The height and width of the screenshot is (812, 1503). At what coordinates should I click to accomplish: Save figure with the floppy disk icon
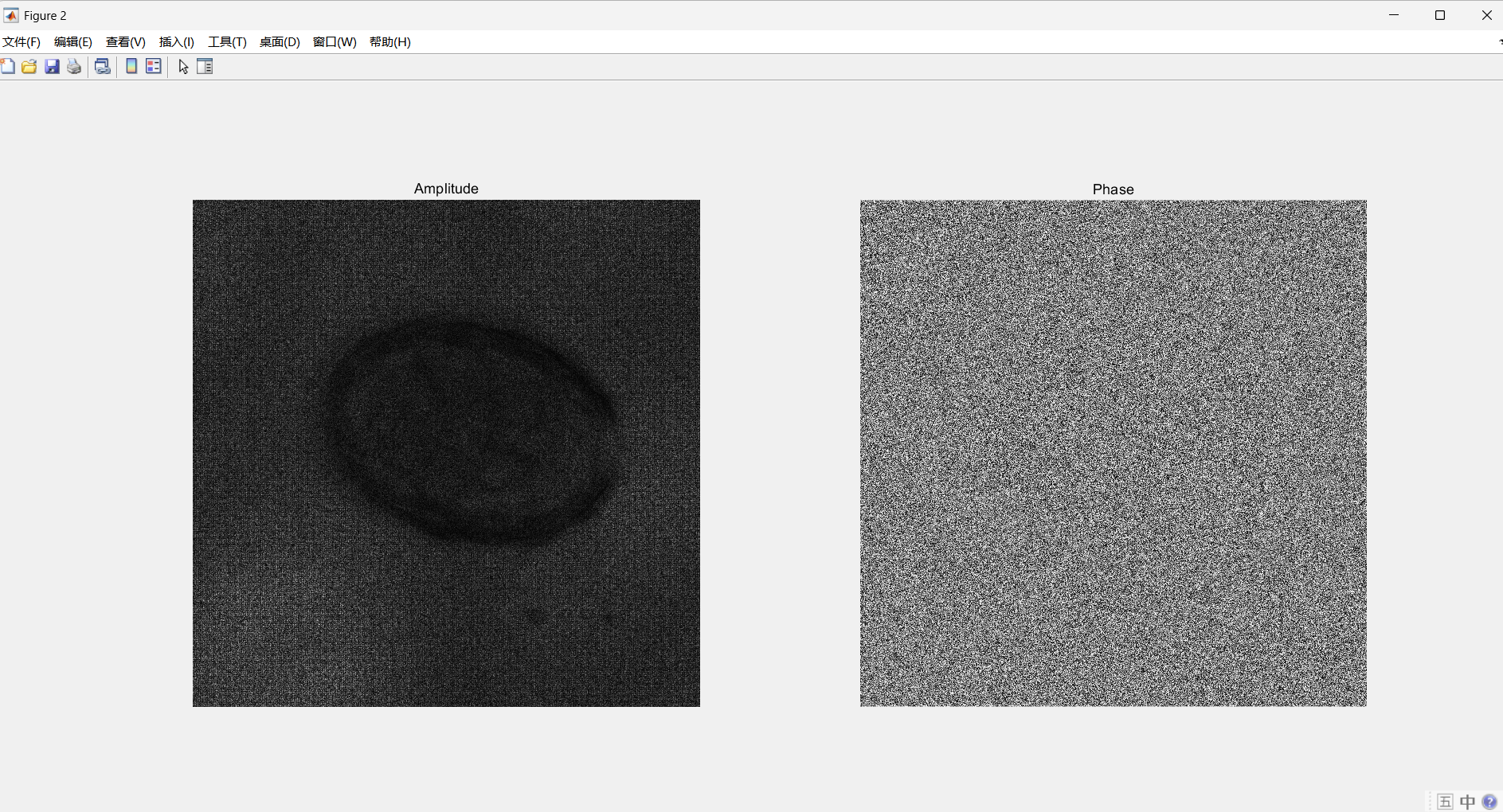pyautogui.click(x=52, y=67)
